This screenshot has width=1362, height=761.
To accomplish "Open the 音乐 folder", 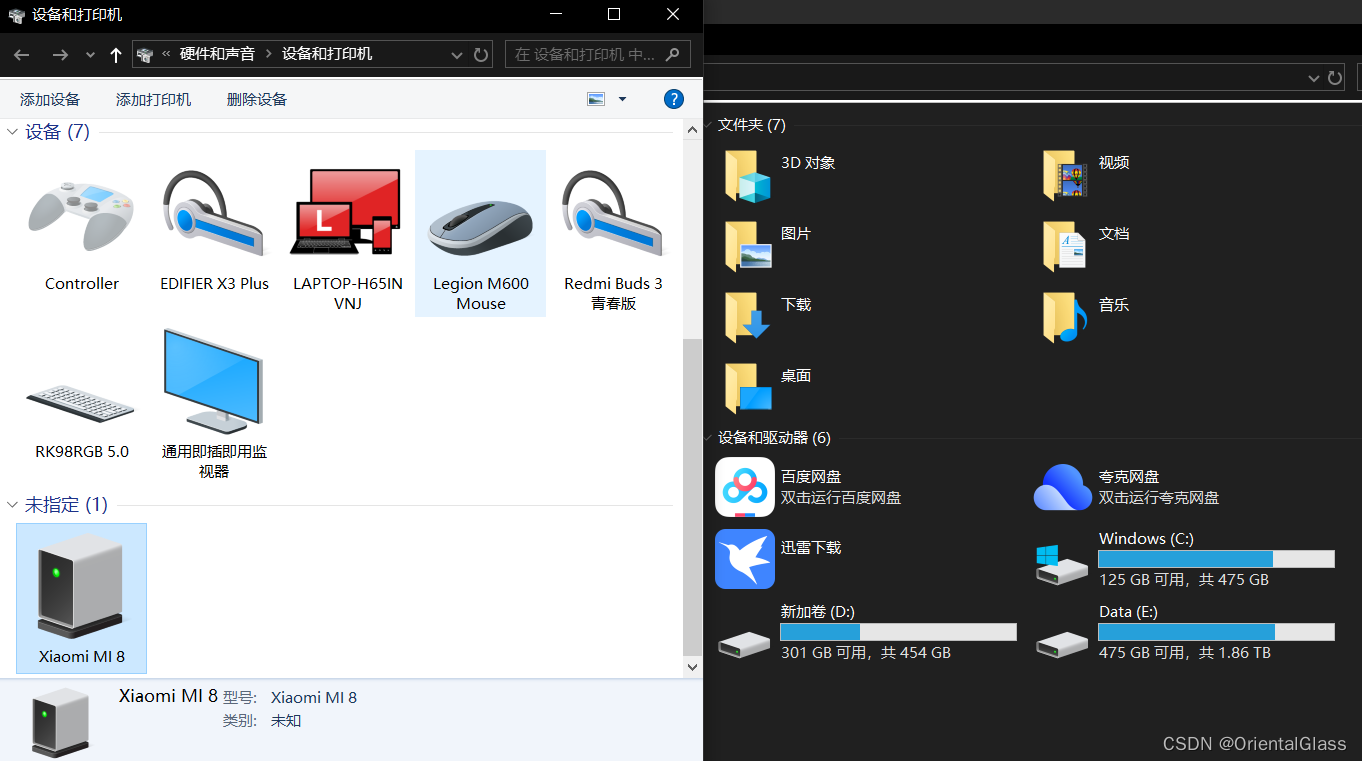I will pos(1065,317).
